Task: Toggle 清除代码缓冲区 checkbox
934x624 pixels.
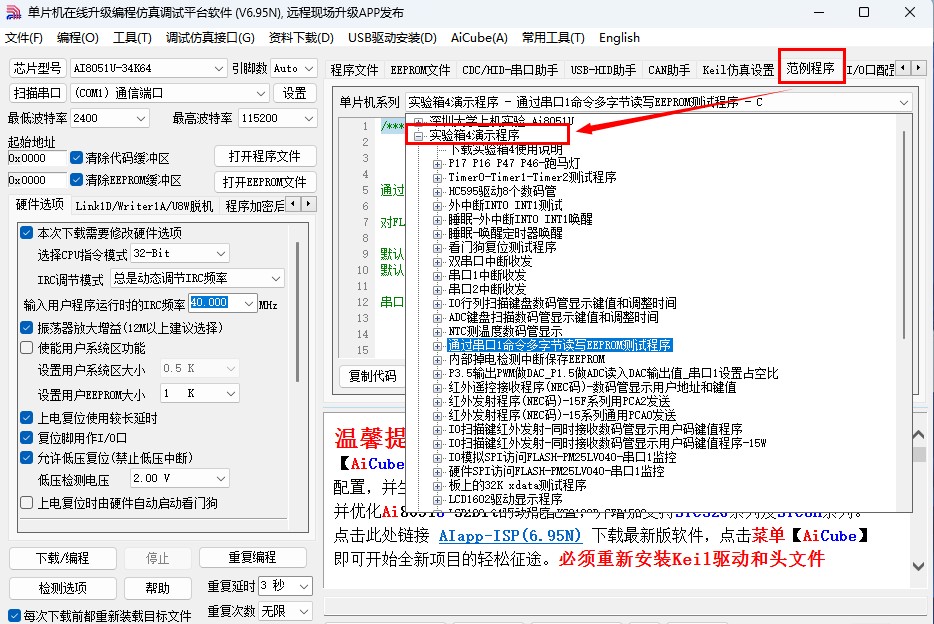Action: tap(76, 158)
